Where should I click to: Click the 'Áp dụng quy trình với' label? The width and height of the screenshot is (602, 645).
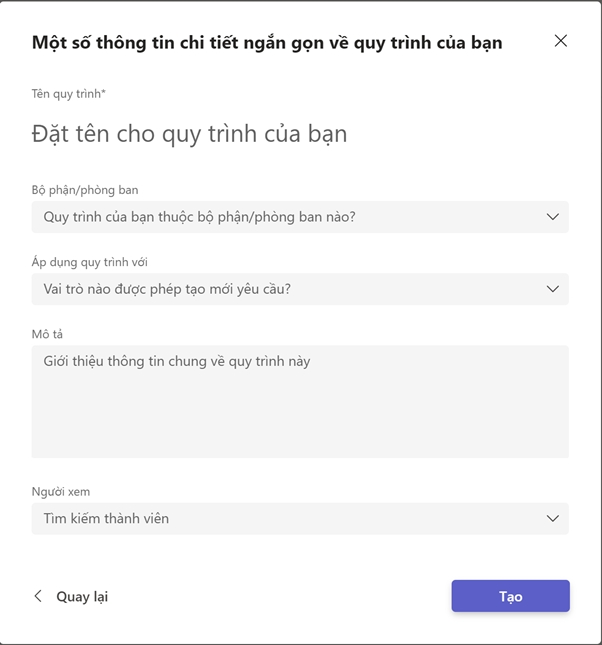[90, 262]
